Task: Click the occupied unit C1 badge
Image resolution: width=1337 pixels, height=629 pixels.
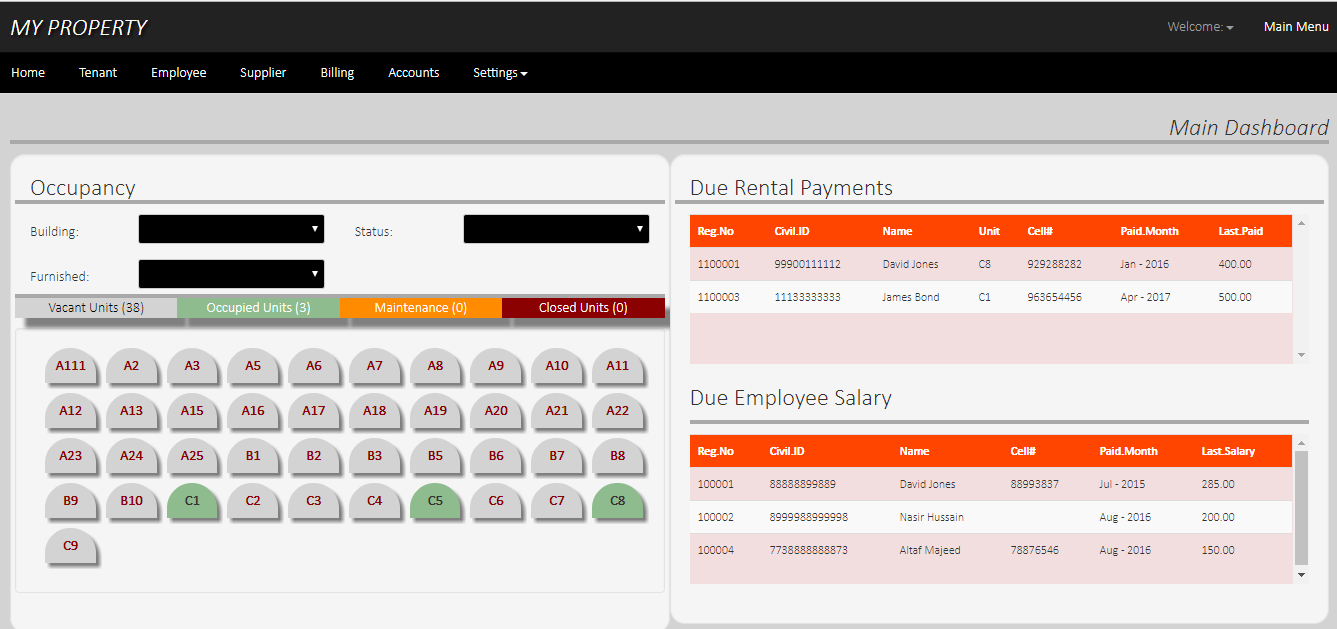Action: point(192,501)
